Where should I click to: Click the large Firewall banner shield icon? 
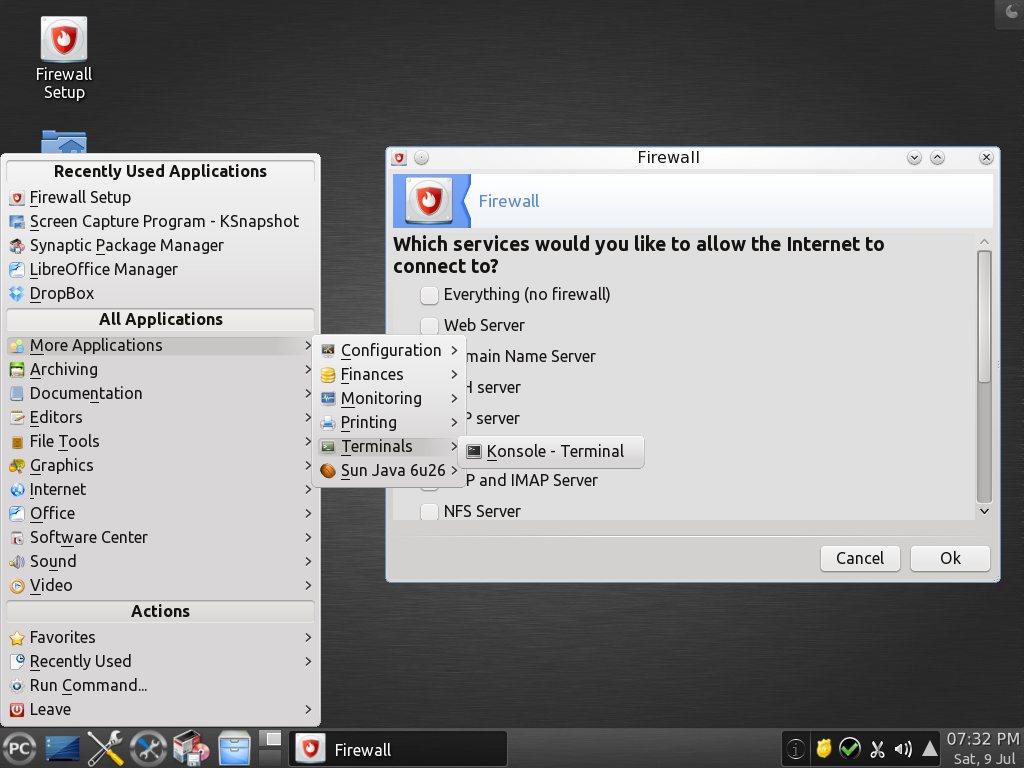tap(429, 200)
